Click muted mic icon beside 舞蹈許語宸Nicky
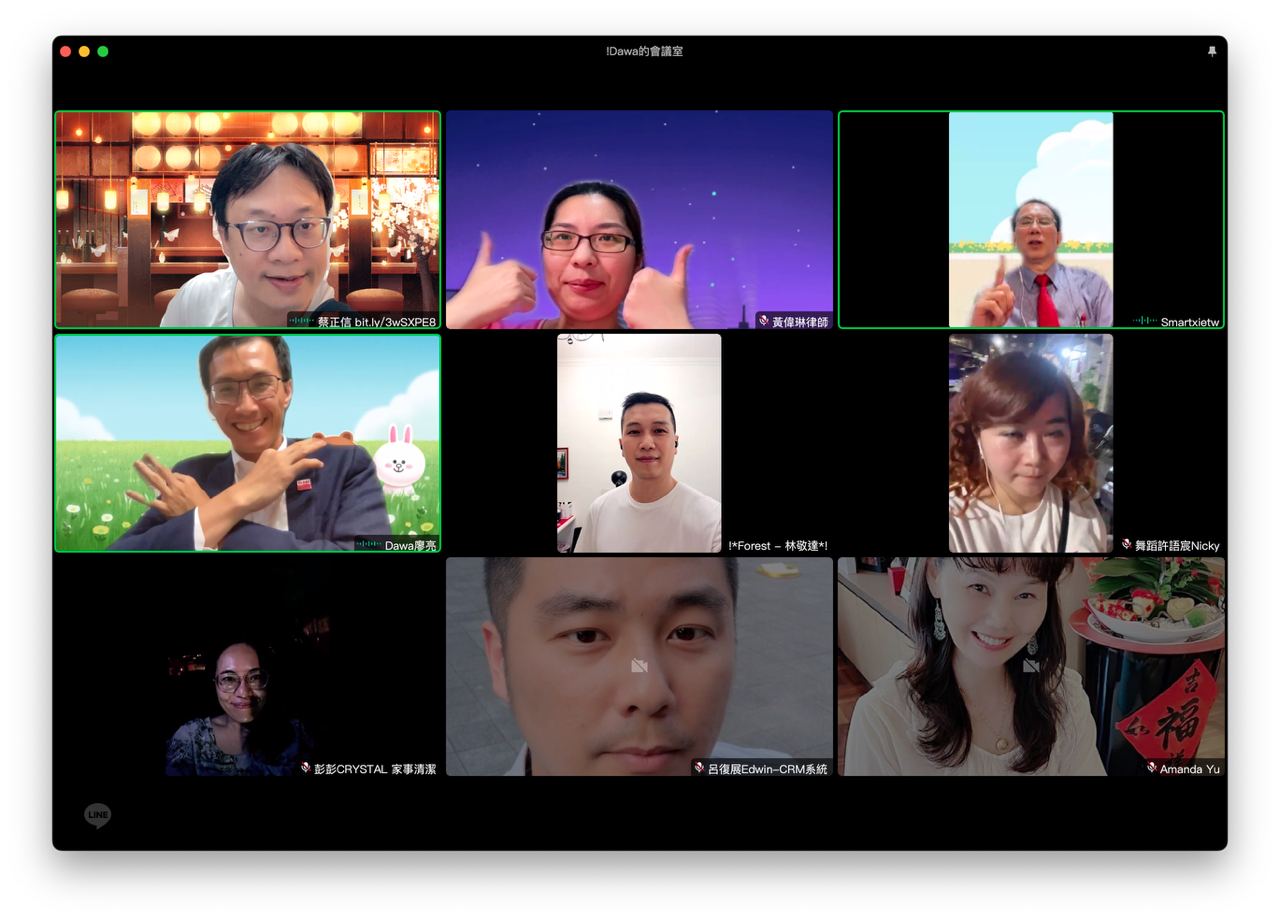Viewport: 1280px width, 920px height. click(1127, 545)
